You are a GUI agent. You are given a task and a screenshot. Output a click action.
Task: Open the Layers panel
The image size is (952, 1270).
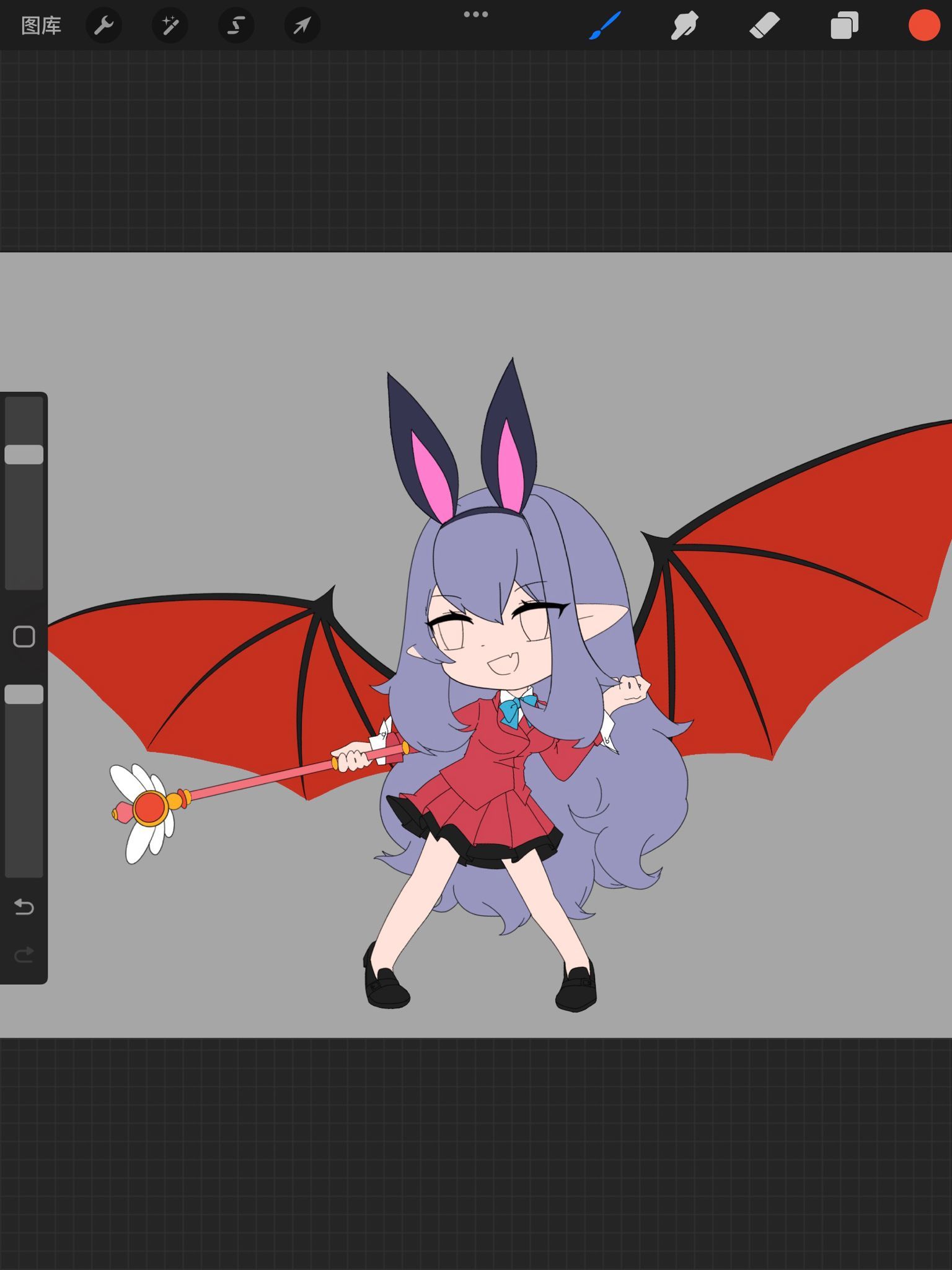click(844, 25)
